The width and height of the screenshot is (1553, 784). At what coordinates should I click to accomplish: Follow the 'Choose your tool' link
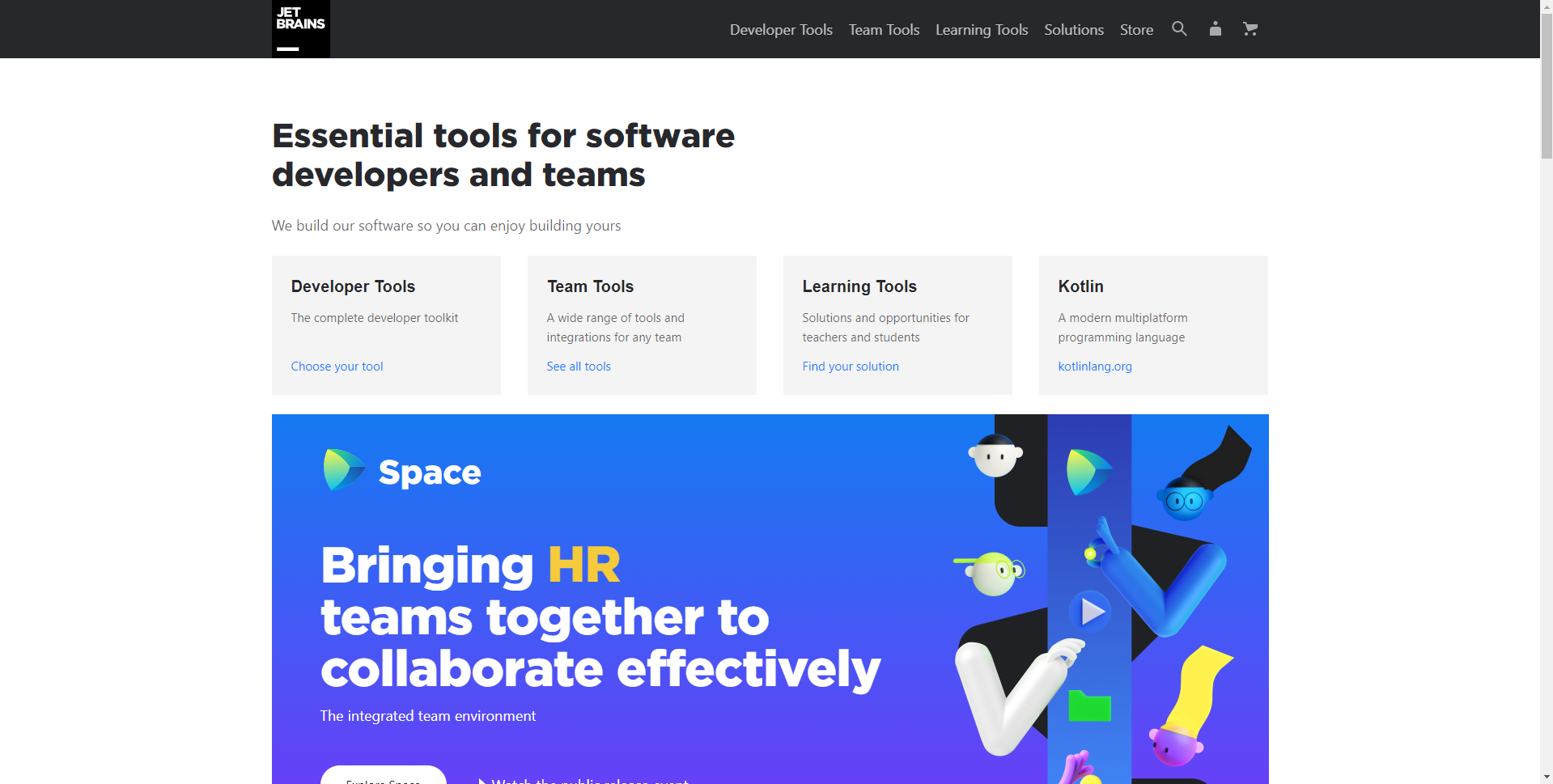(337, 367)
